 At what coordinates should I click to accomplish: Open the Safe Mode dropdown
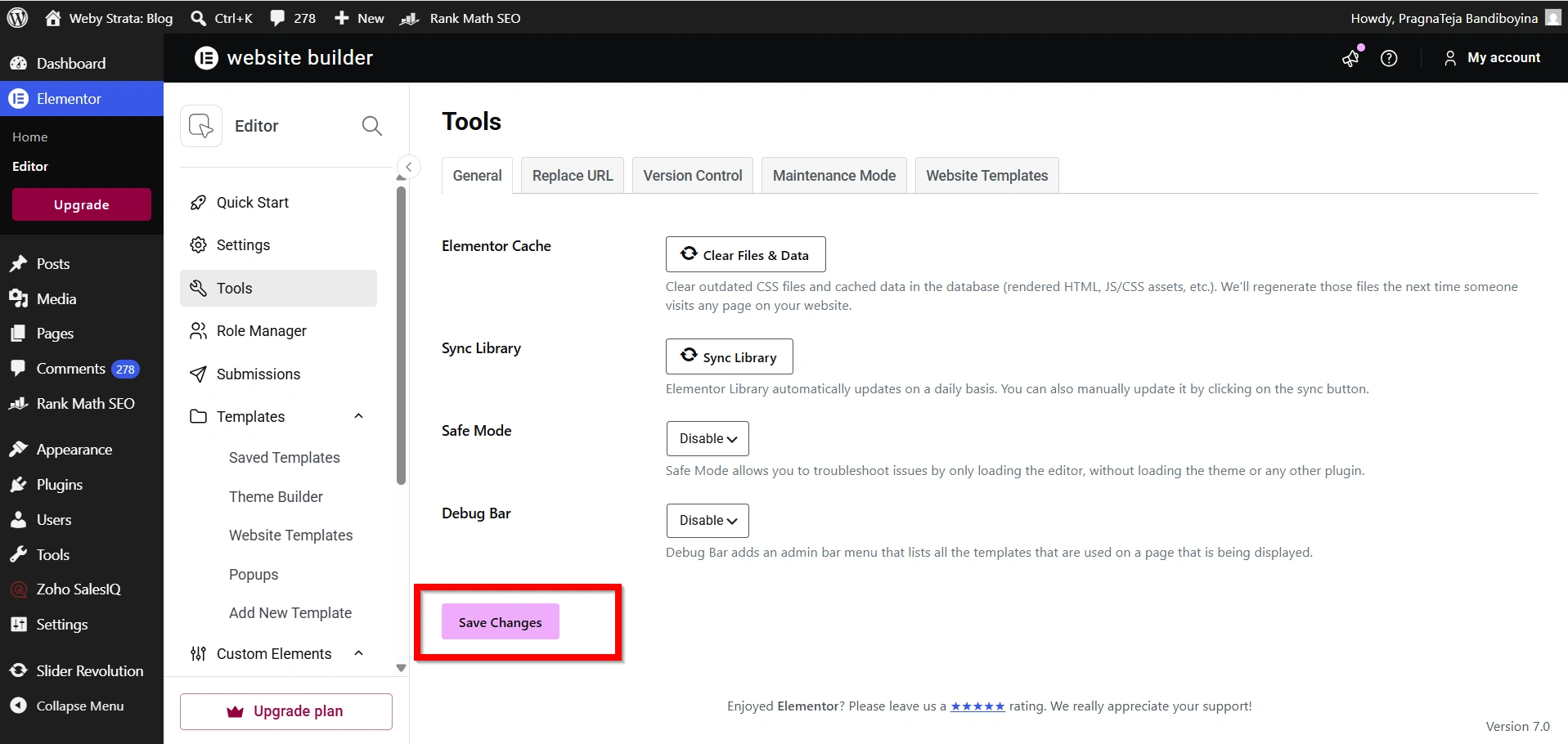tap(708, 438)
